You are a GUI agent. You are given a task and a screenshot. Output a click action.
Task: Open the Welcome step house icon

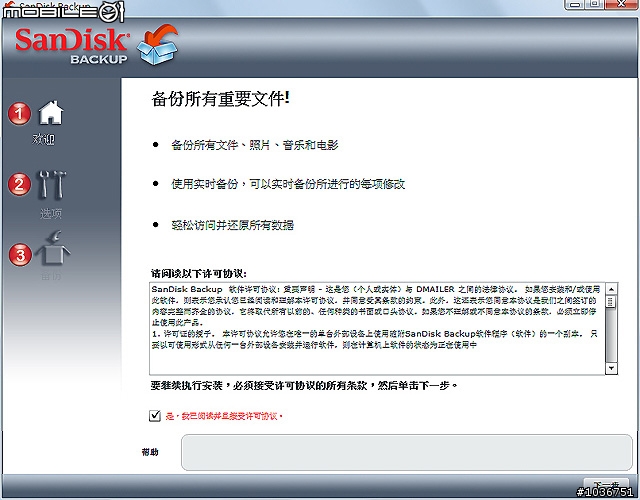[x=51, y=113]
